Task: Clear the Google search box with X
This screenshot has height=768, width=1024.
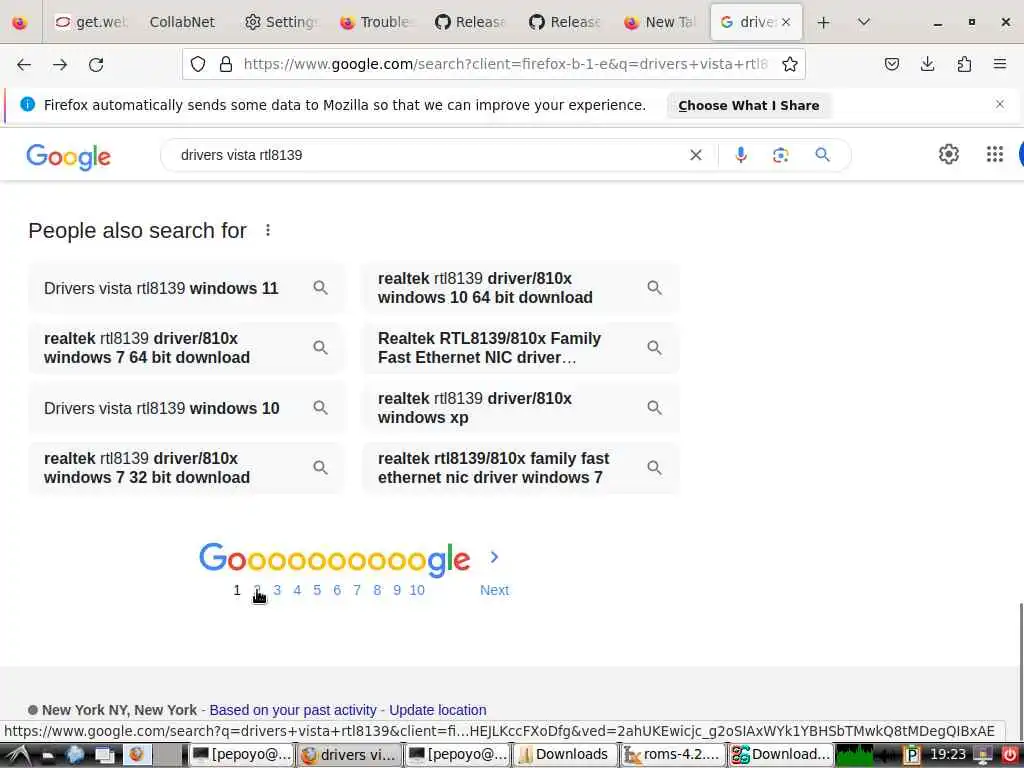Action: pyautogui.click(x=696, y=155)
